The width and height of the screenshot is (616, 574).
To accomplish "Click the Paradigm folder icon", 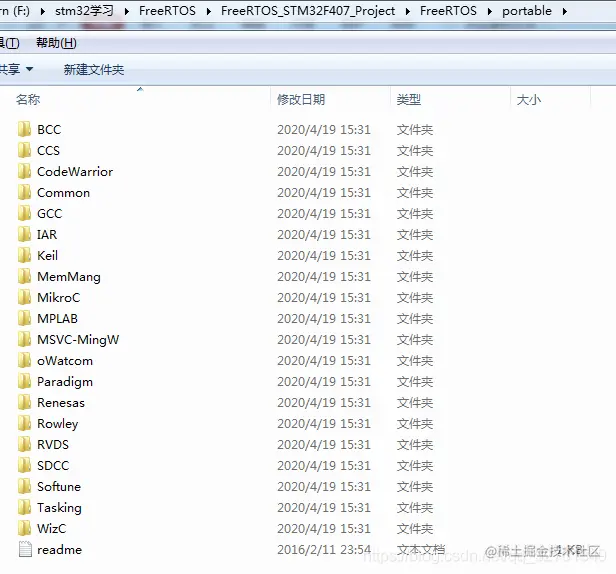I will click(24, 381).
